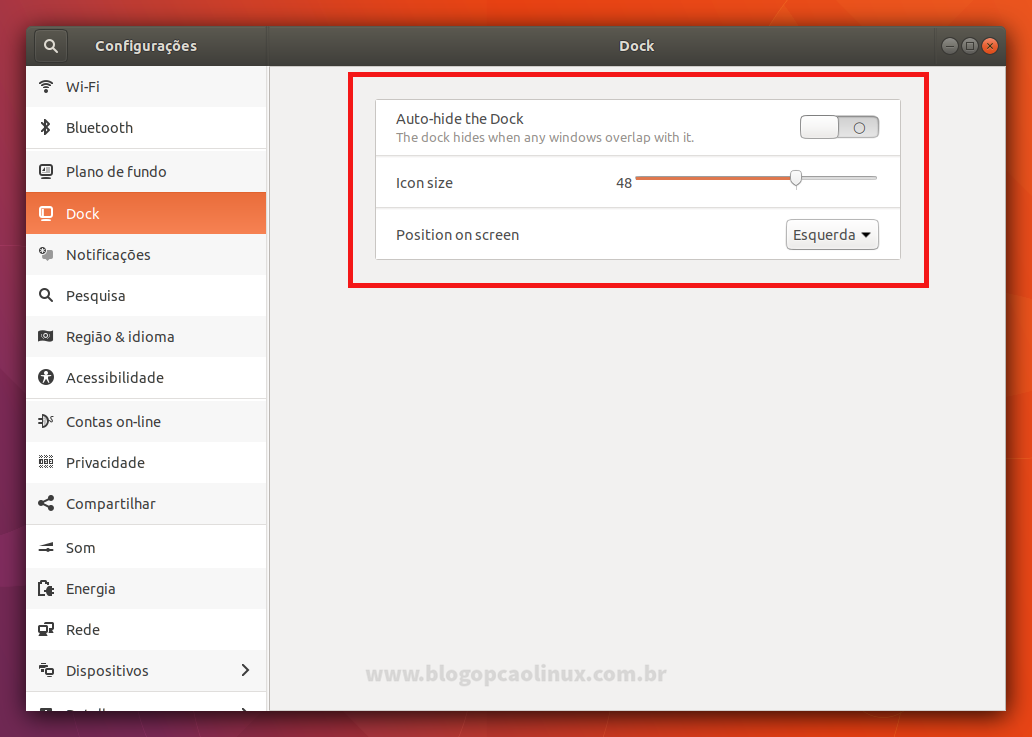Image resolution: width=1032 pixels, height=737 pixels.
Task: Open Acessibilidade settings
Action: point(146,377)
